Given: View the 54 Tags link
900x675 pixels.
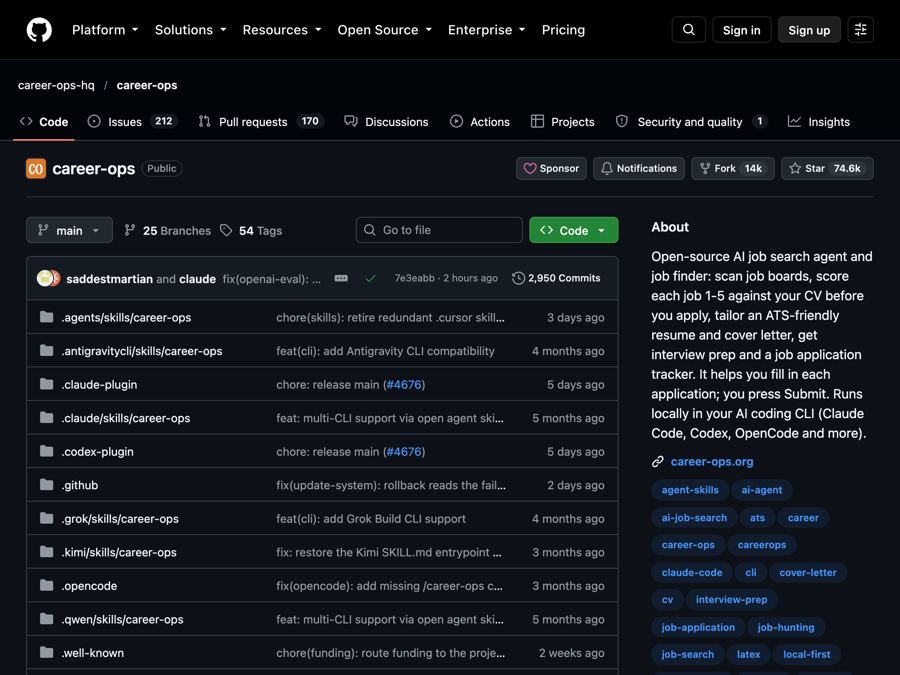Looking at the screenshot, I should point(251,230).
